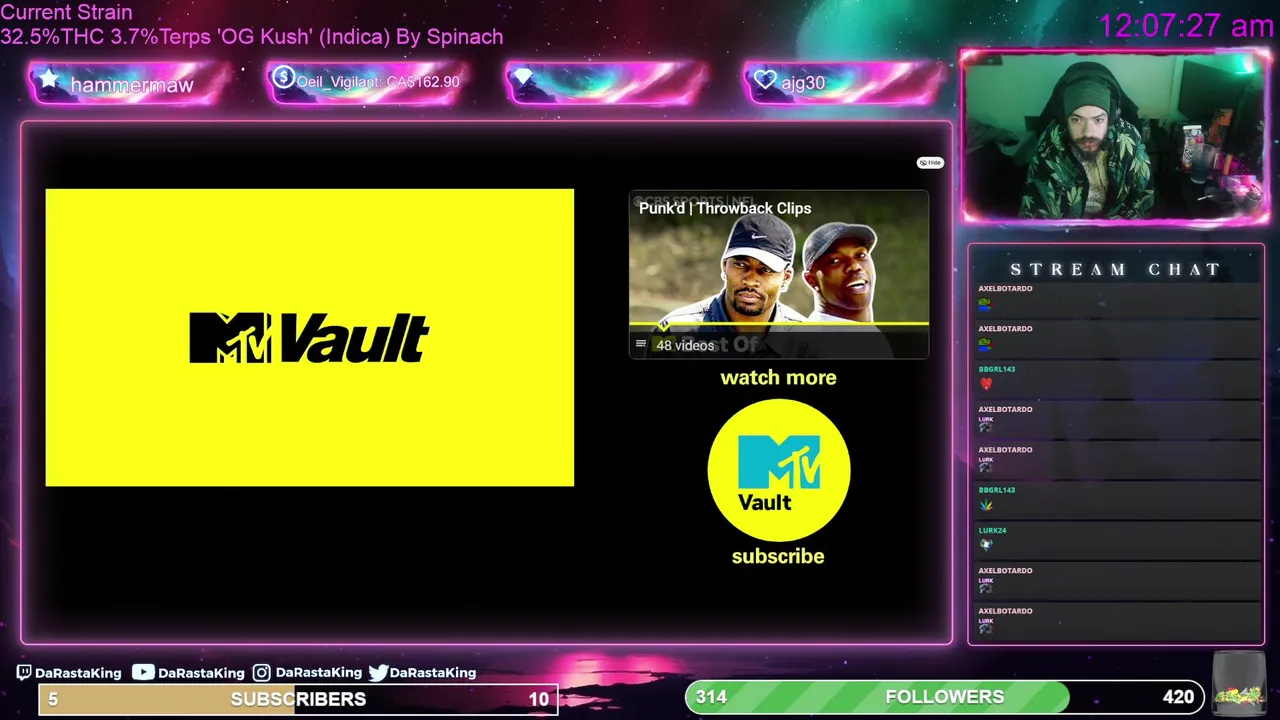This screenshot has width=1280, height=720.
Task: Click the heart icon beside ajg30
Action: pyautogui.click(x=765, y=80)
